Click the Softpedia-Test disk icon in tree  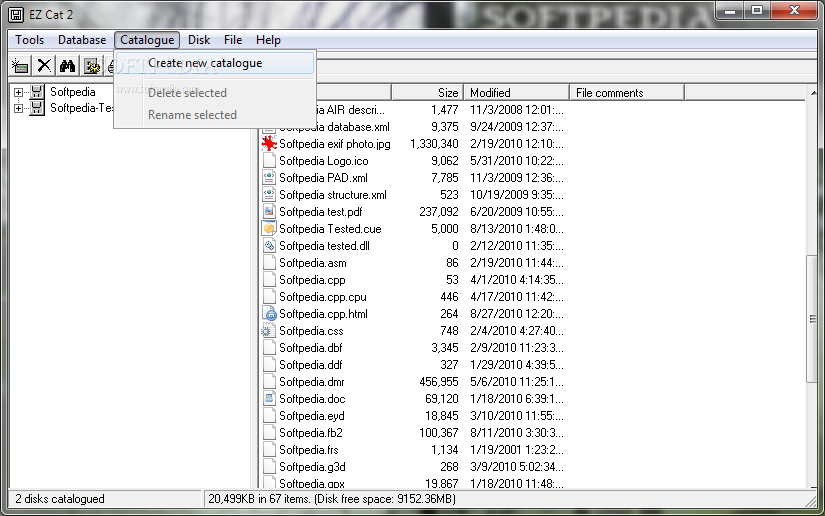(x=37, y=108)
